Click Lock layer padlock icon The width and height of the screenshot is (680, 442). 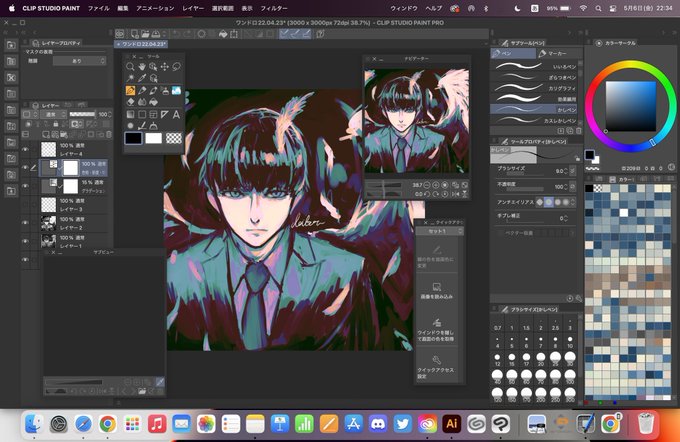coord(56,124)
